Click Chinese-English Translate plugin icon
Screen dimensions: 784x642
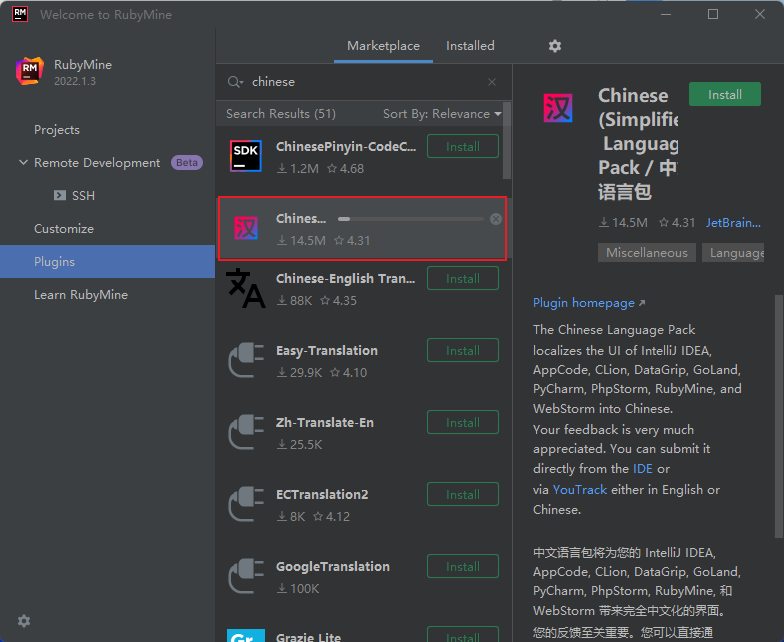pos(246,288)
